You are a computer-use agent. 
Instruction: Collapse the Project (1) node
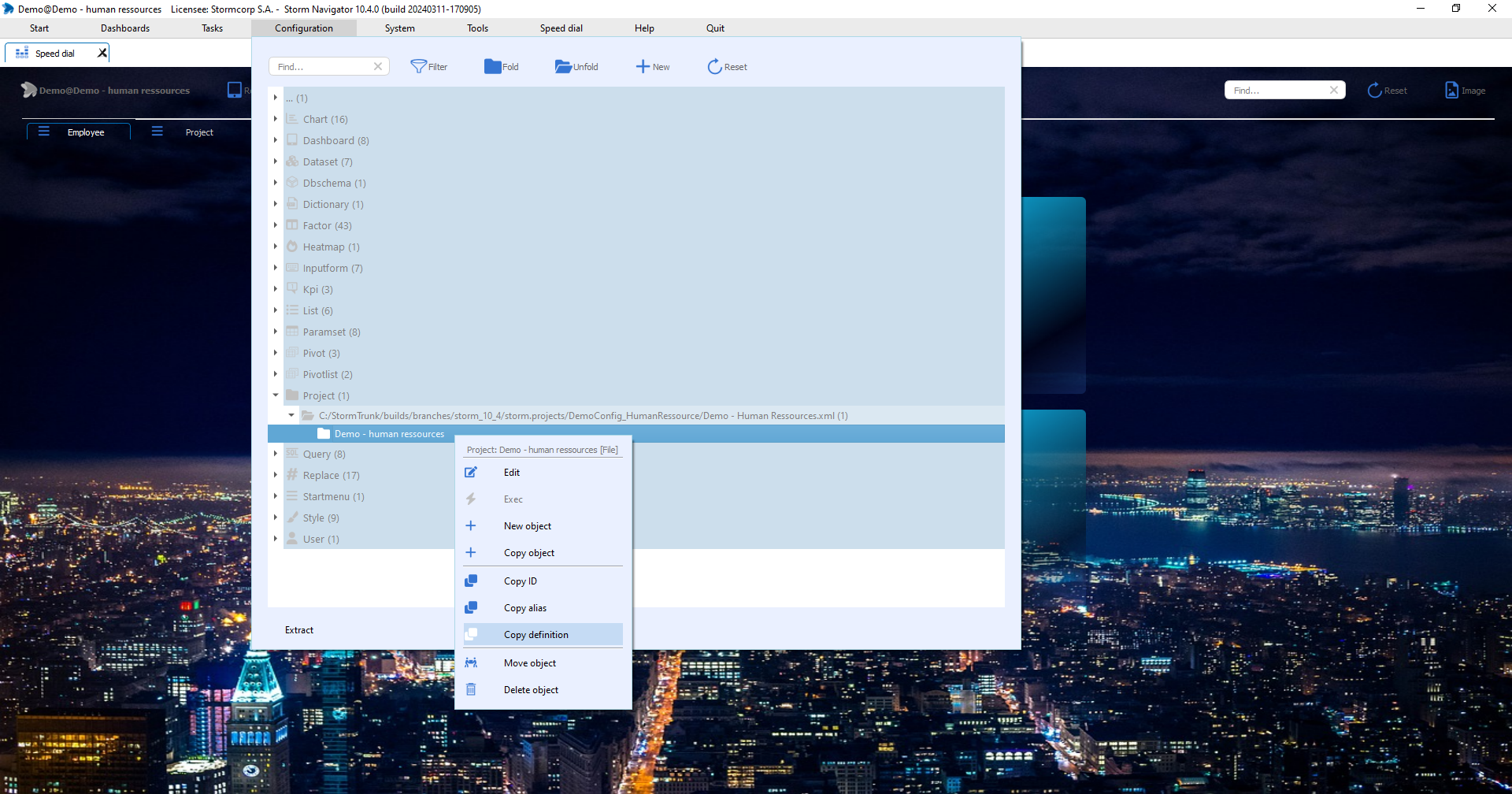[276, 395]
